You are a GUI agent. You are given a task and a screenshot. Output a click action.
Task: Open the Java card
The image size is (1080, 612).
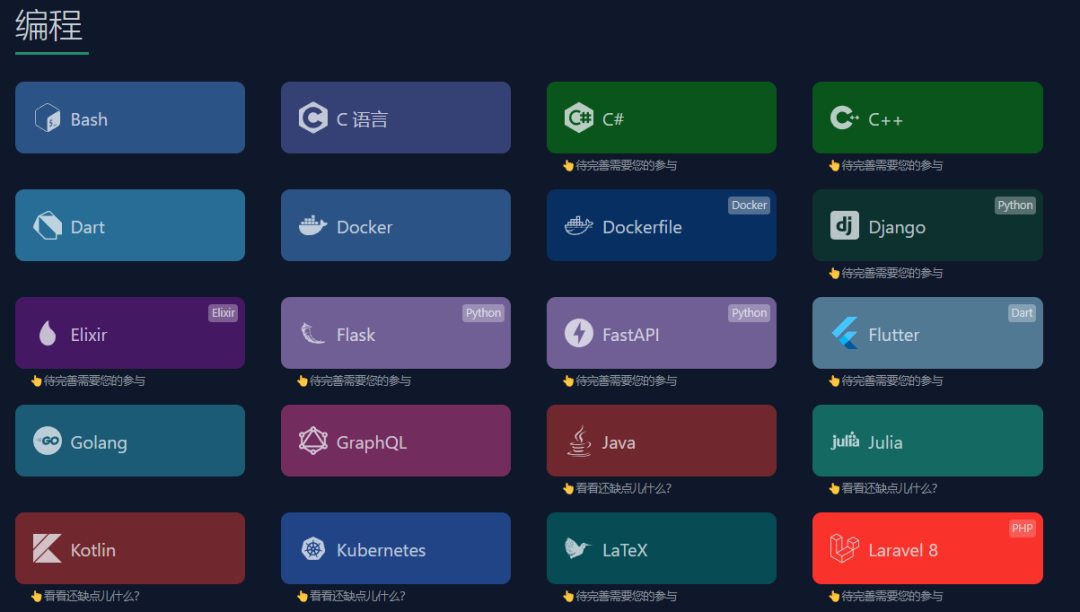pyautogui.click(x=661, y=441)
